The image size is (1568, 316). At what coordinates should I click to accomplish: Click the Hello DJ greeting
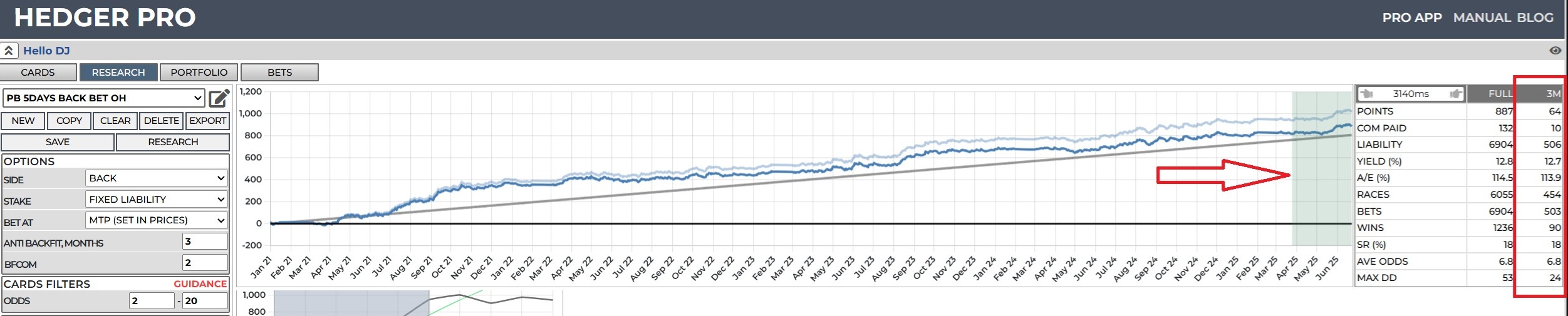tap(46, 51)
